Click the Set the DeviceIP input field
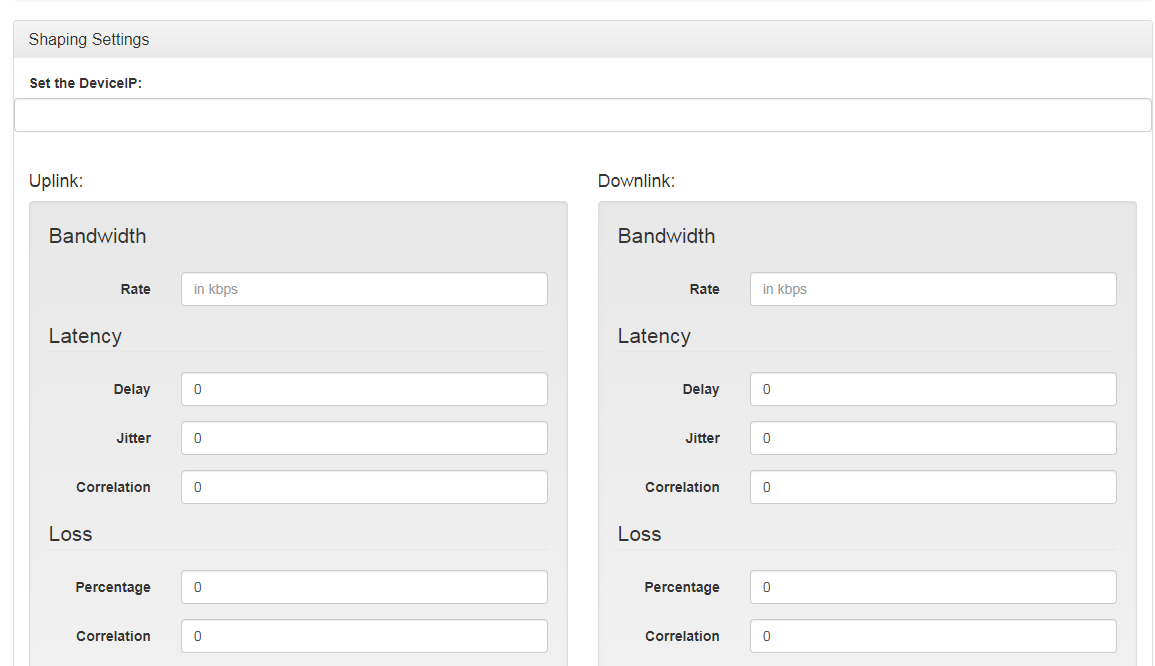The height and width of the screenshot is (666, 1155). [x=583, y=115]
